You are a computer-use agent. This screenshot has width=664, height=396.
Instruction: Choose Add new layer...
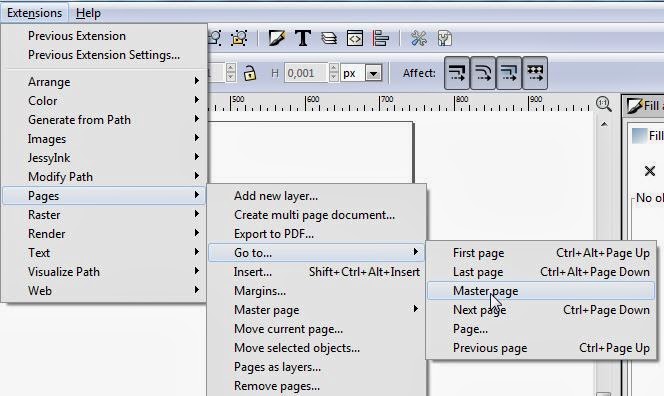pyautogui.click(x=316, y=196)
